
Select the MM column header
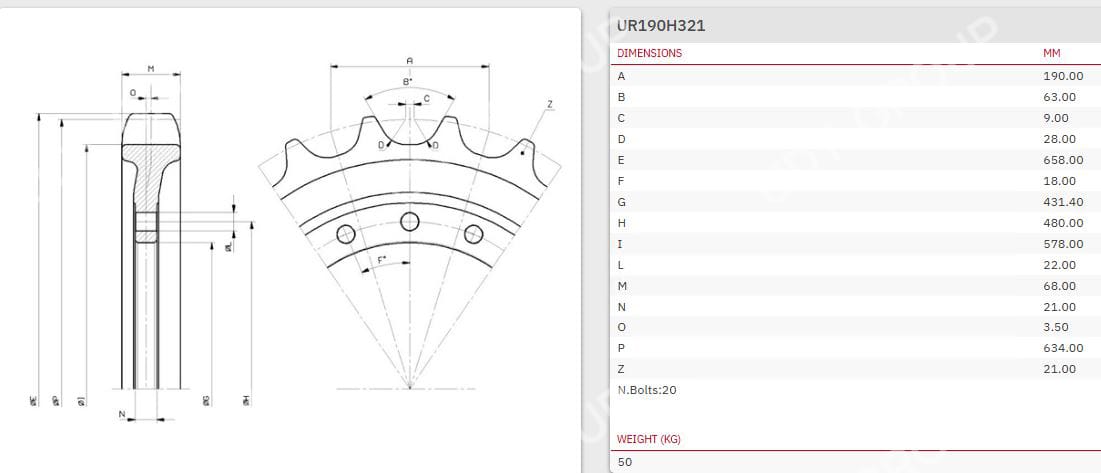tap(1051, 53)
